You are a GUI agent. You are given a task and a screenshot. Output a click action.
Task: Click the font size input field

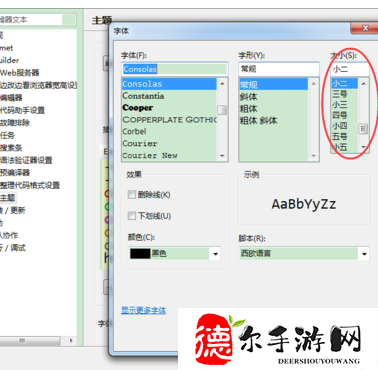[x=350, y=69]
